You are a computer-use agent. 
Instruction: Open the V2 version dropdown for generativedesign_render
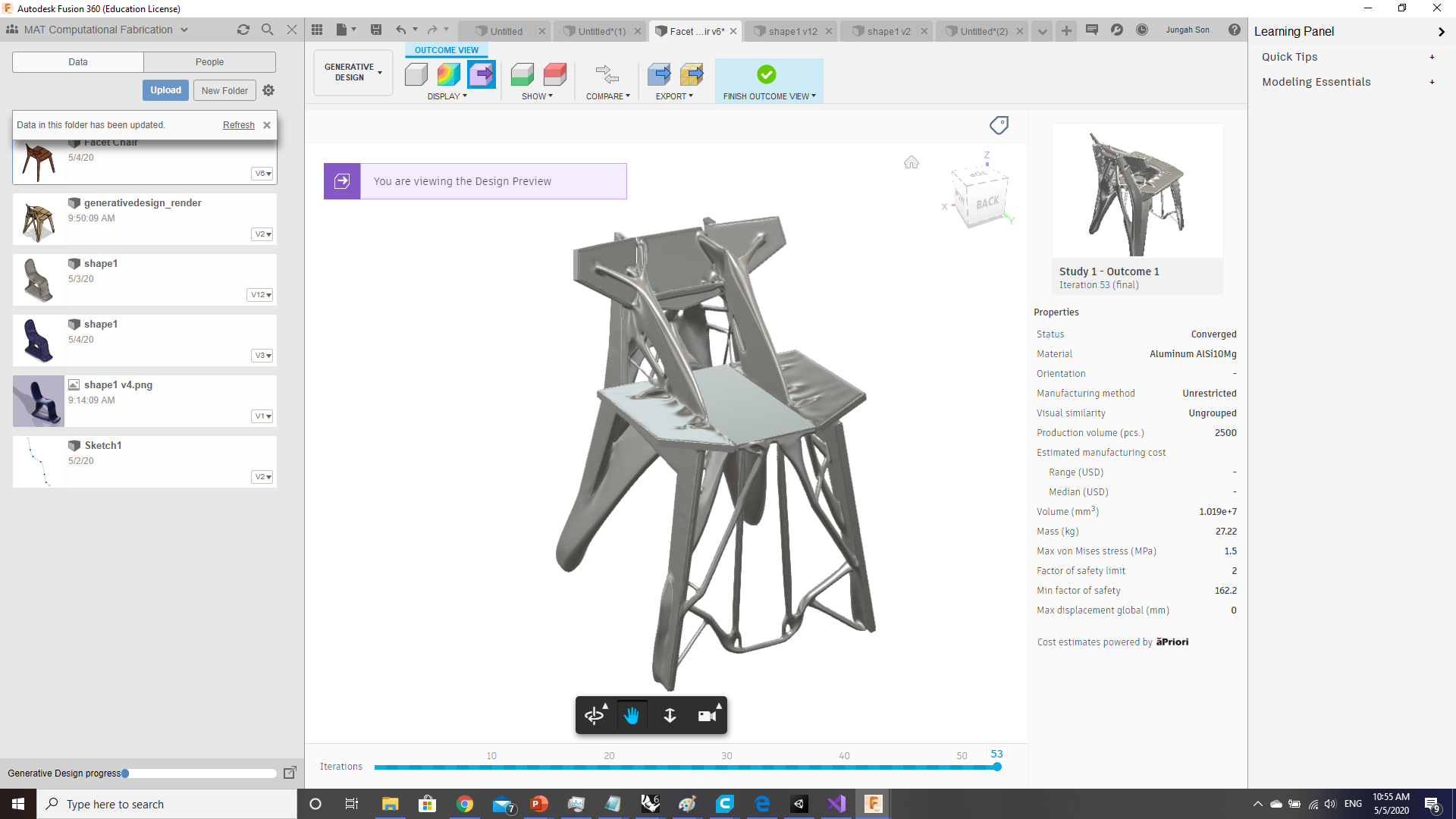pos(262,234)
